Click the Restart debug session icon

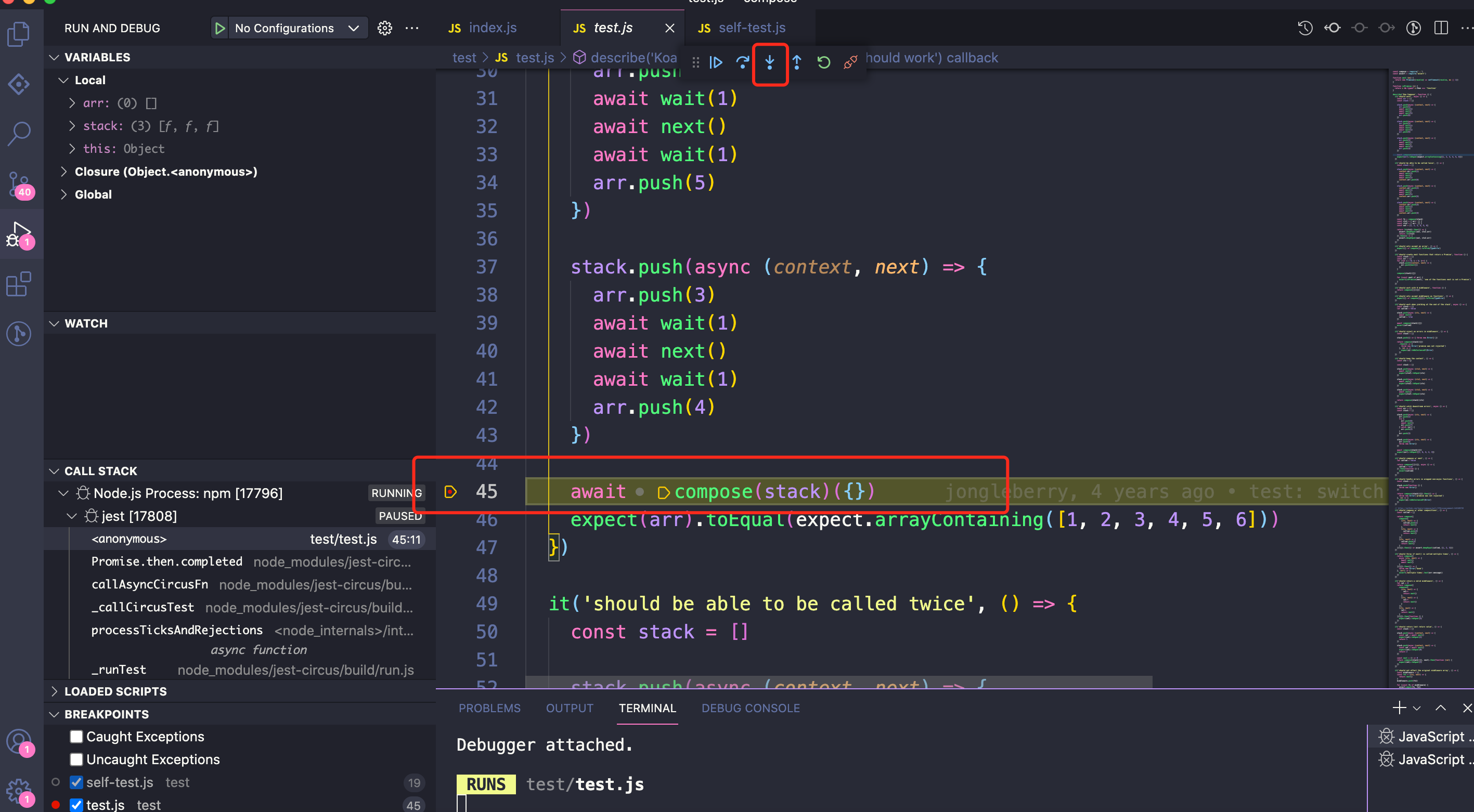point(823,62)
